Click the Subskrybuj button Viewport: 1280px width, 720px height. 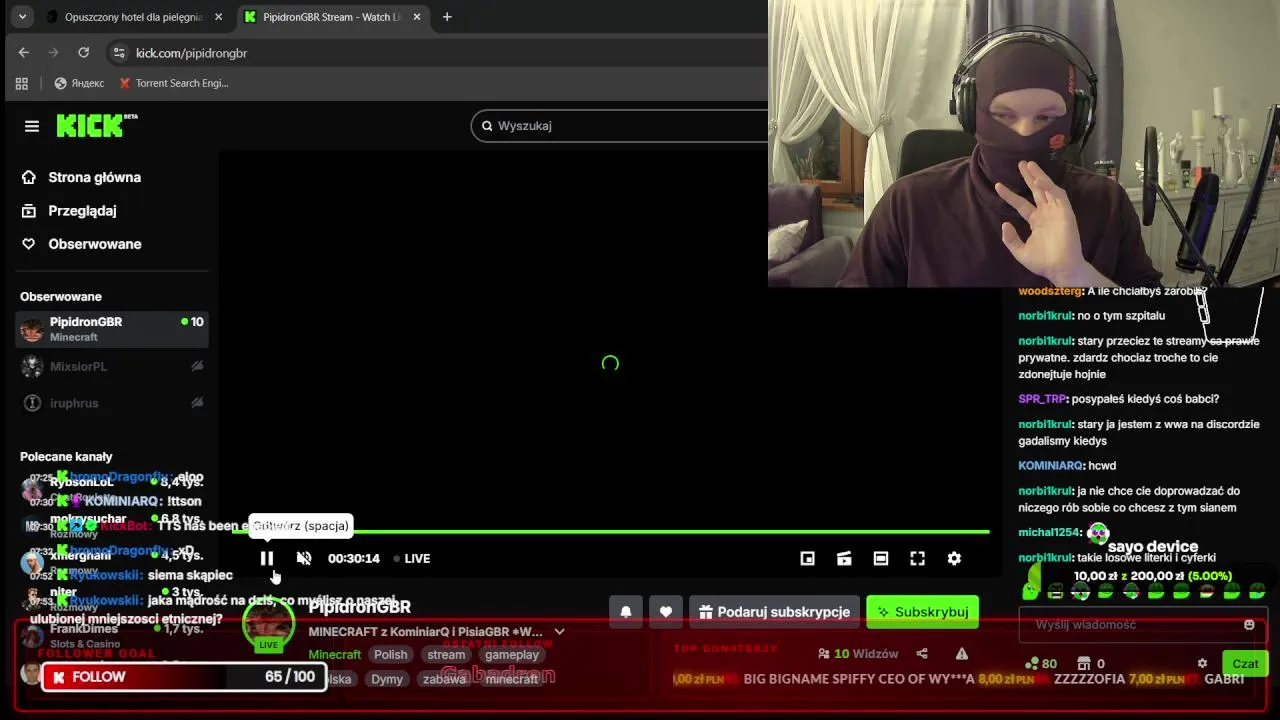[922, 612]
